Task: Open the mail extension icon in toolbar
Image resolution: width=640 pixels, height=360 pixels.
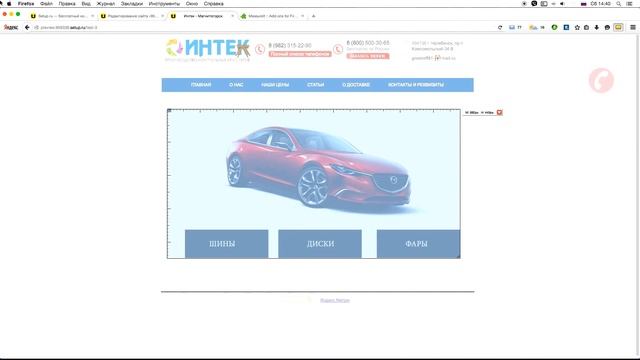Action: (512, 27)
